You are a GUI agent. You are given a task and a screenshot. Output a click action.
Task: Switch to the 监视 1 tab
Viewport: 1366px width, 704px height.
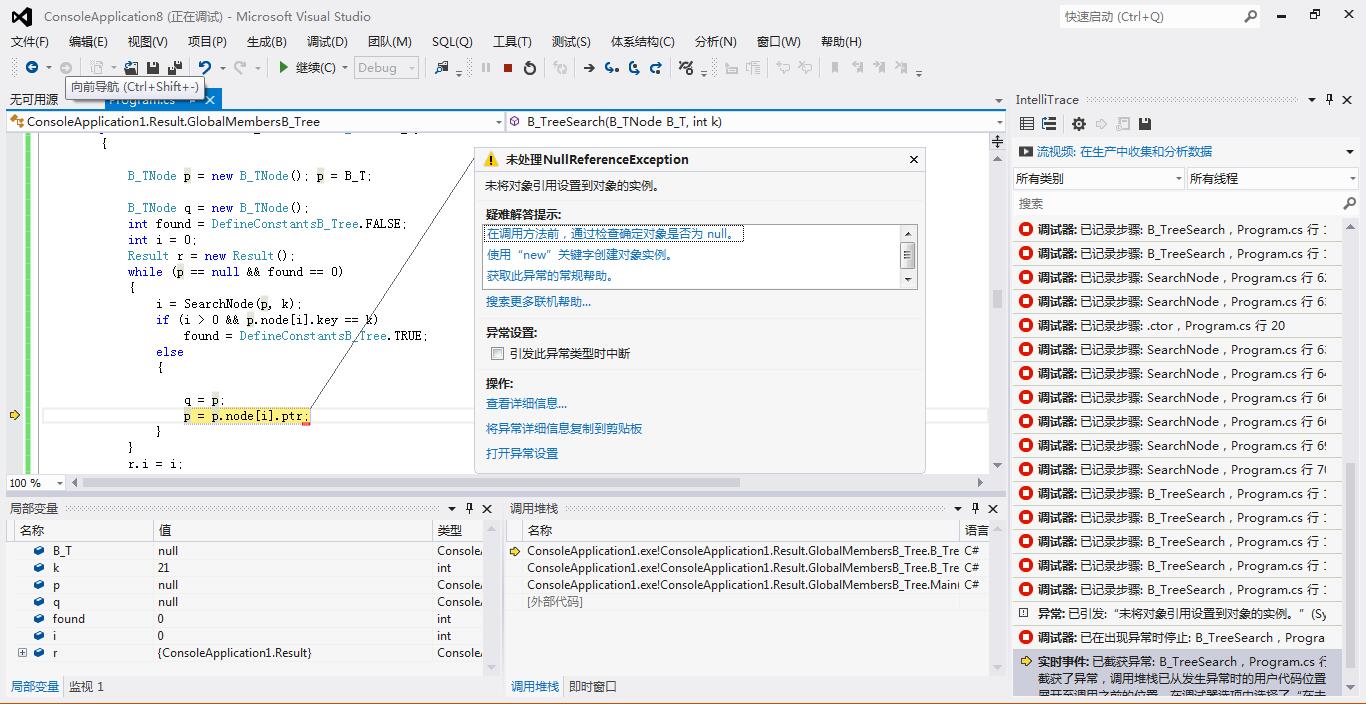(x=86, y=686)
